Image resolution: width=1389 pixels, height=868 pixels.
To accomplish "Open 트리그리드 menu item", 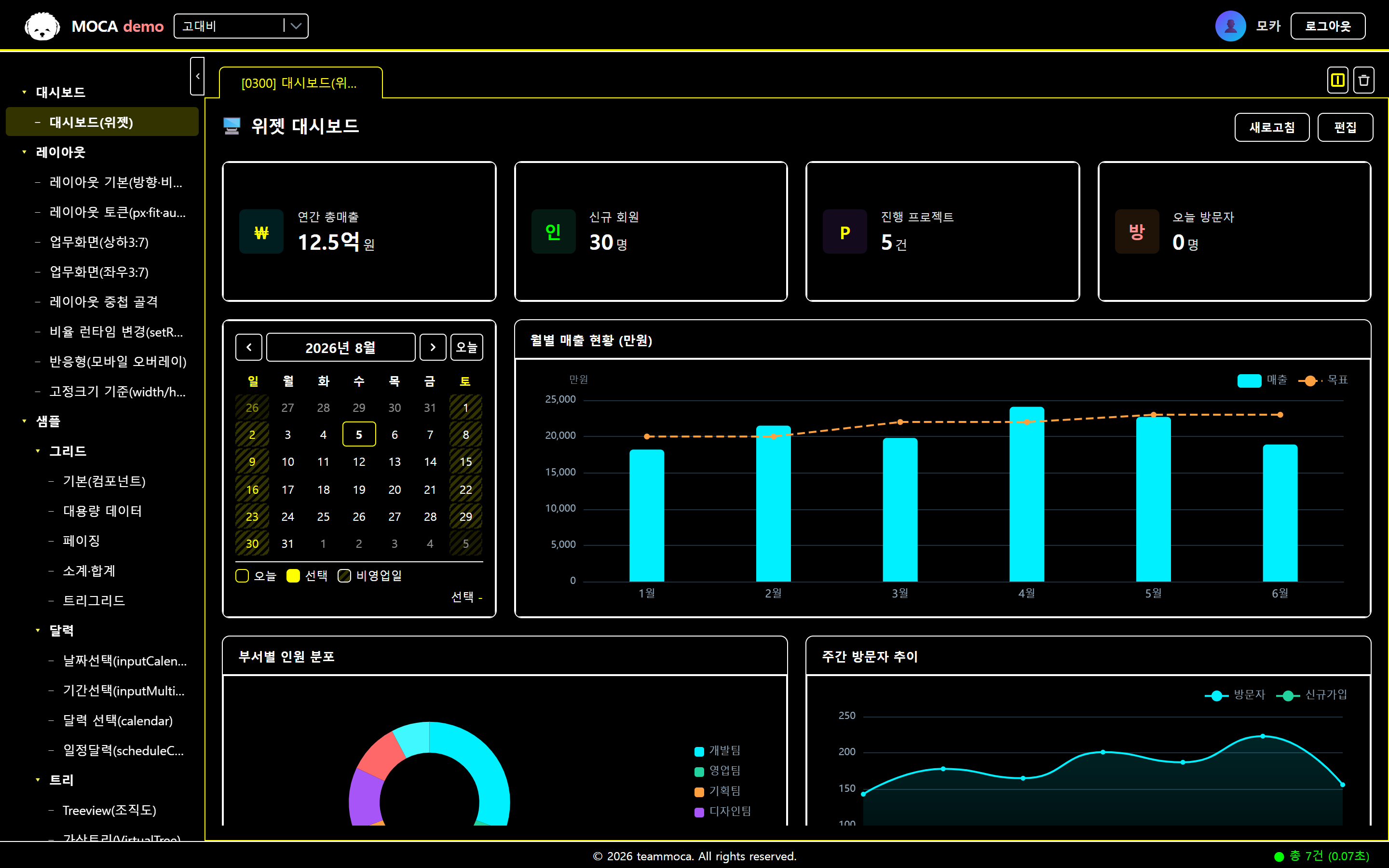I will click(102, 600).
